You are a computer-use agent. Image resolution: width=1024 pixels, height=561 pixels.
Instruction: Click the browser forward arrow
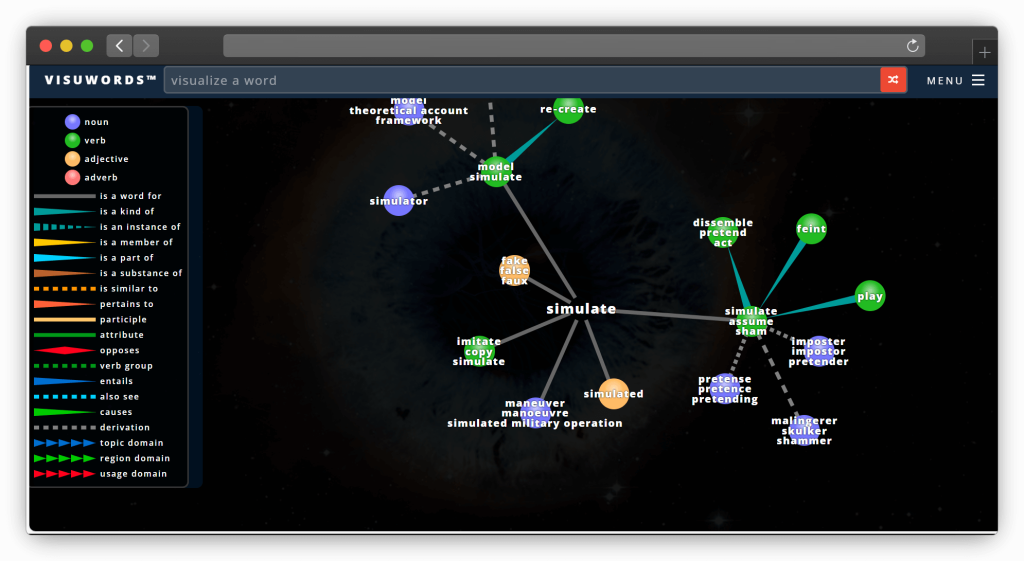pyautogui.click(x=146, y=45)
